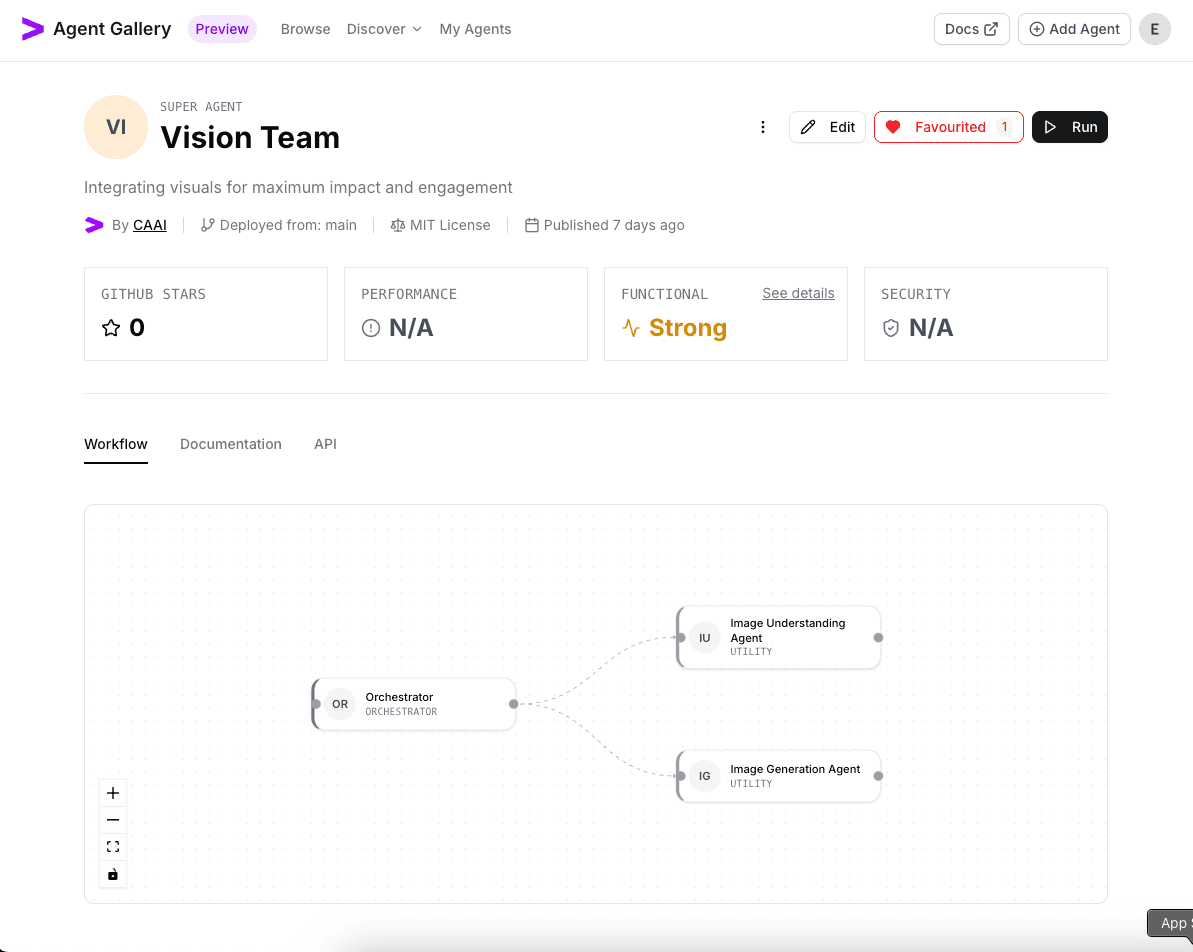Fit the workflow view to screen

pos(112,846)
